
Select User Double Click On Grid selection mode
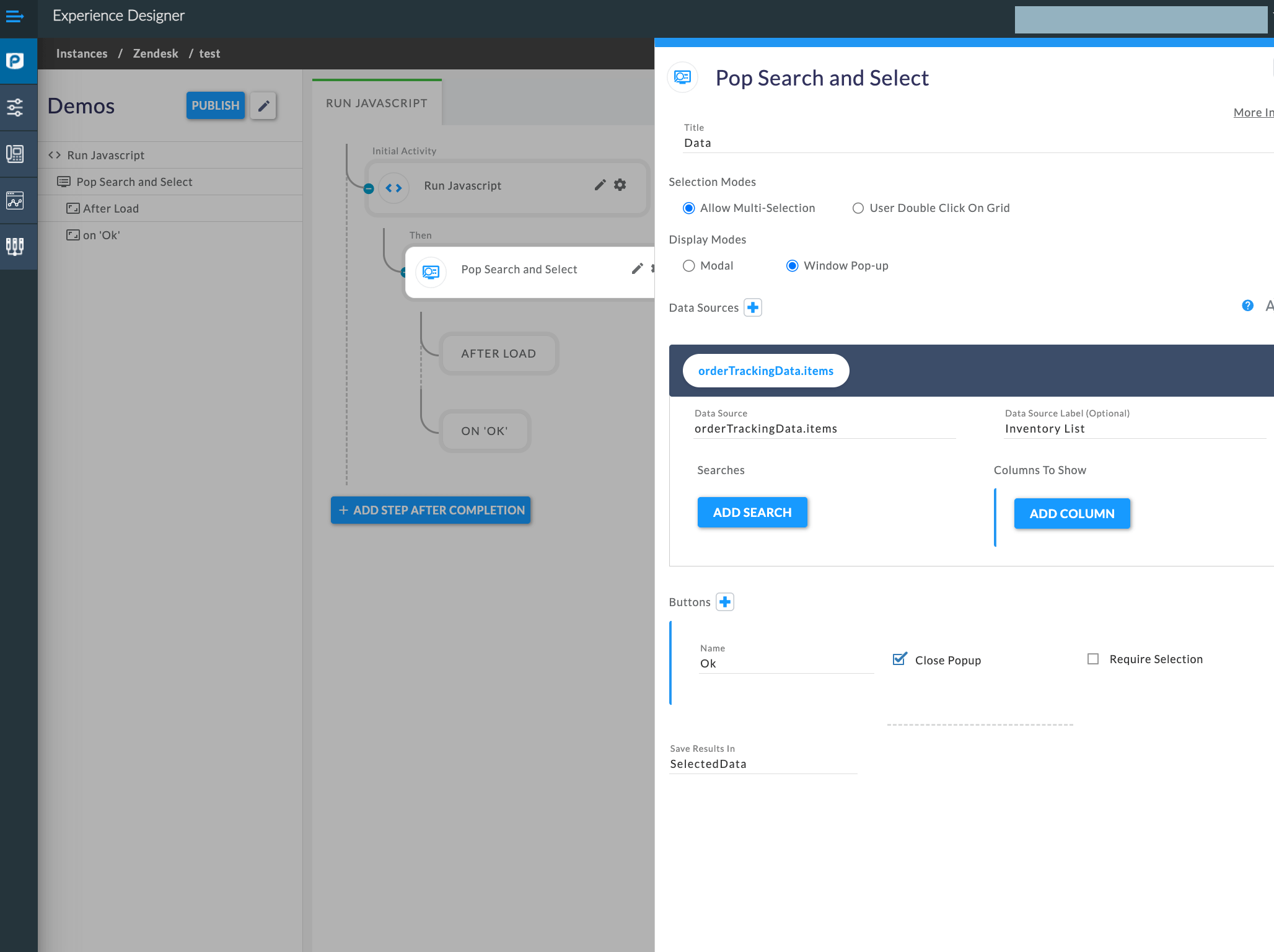coord(858,208)
